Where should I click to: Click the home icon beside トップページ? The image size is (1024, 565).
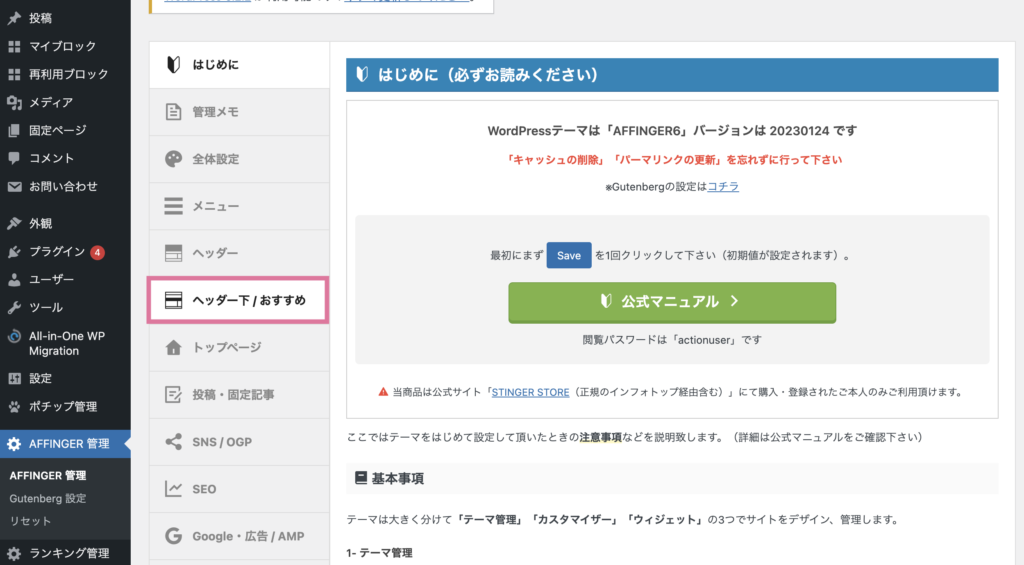(173, 347)
